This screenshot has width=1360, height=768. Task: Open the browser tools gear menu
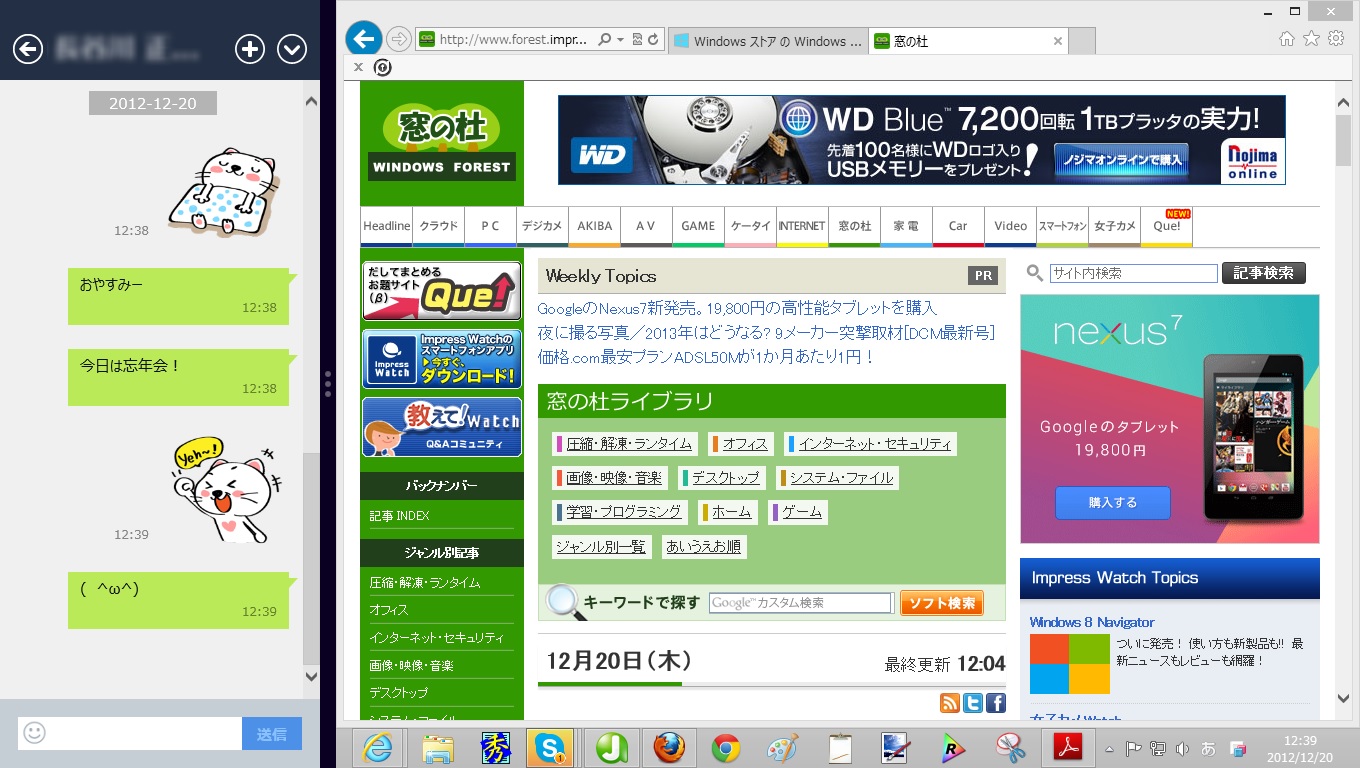click(1336, 39)
